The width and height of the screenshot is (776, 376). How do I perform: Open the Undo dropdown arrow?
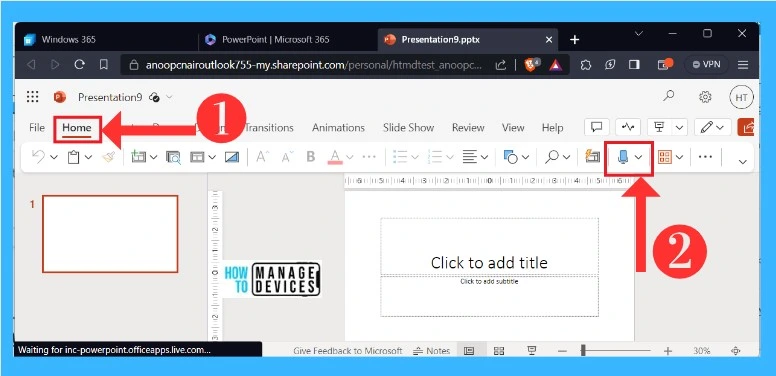(54, 157)
